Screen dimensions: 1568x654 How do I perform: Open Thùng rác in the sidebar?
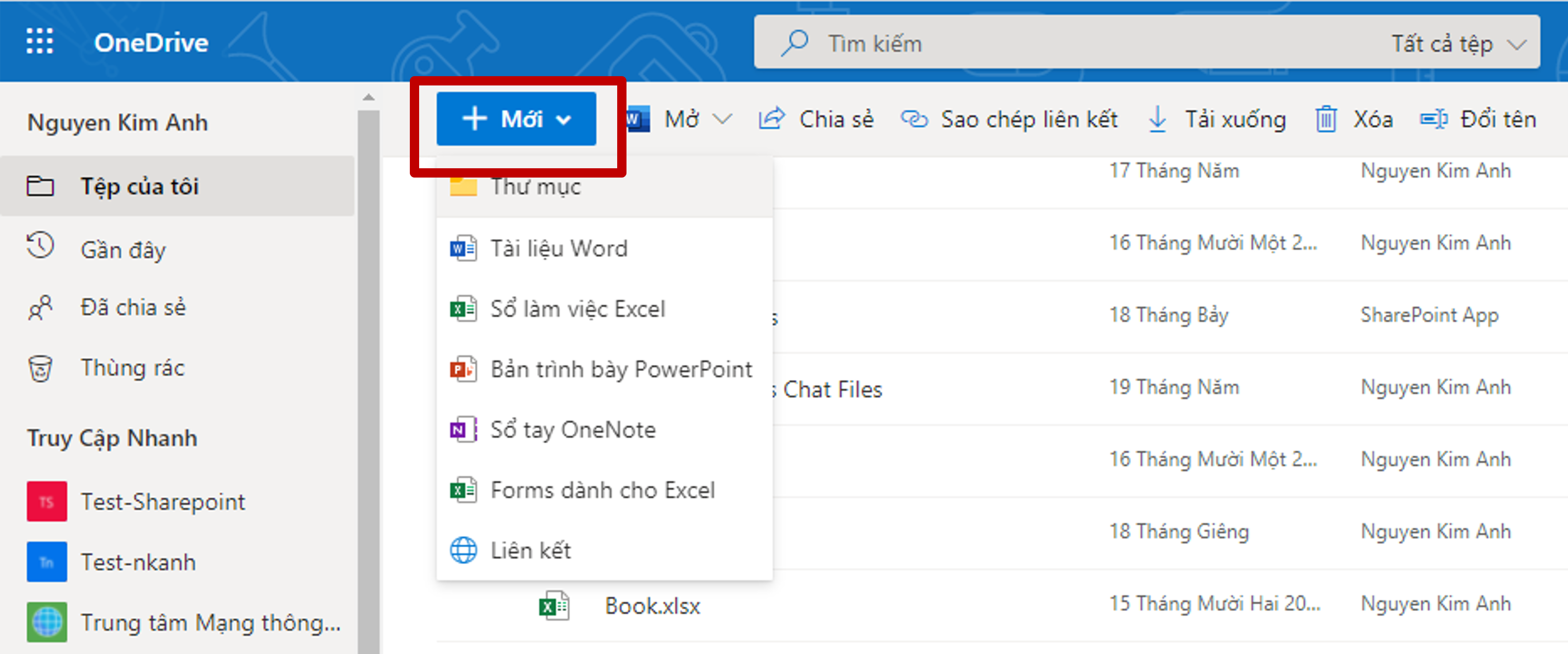pyautogui.click(x=132, y=368)
